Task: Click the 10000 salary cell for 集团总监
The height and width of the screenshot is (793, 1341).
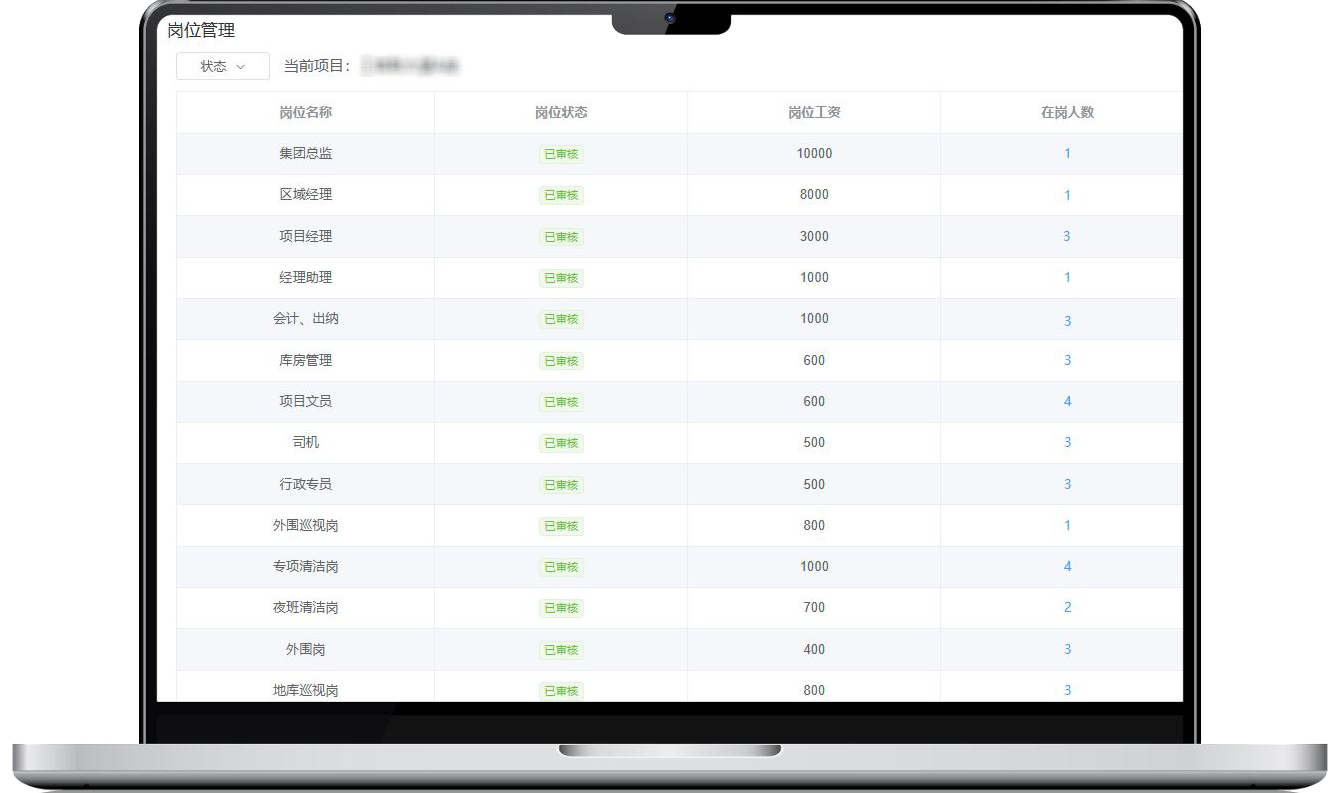Action: coord(814,154)
